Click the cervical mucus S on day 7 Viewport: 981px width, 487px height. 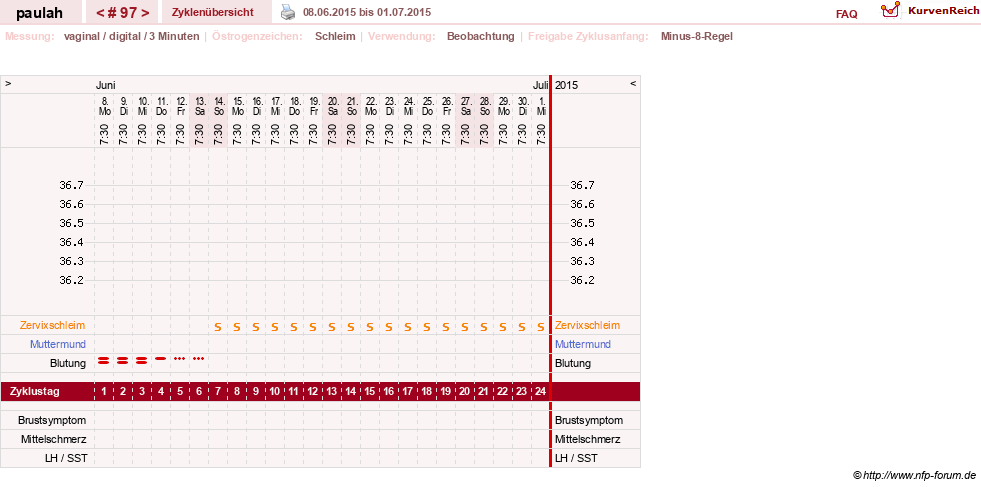(218, 327)
